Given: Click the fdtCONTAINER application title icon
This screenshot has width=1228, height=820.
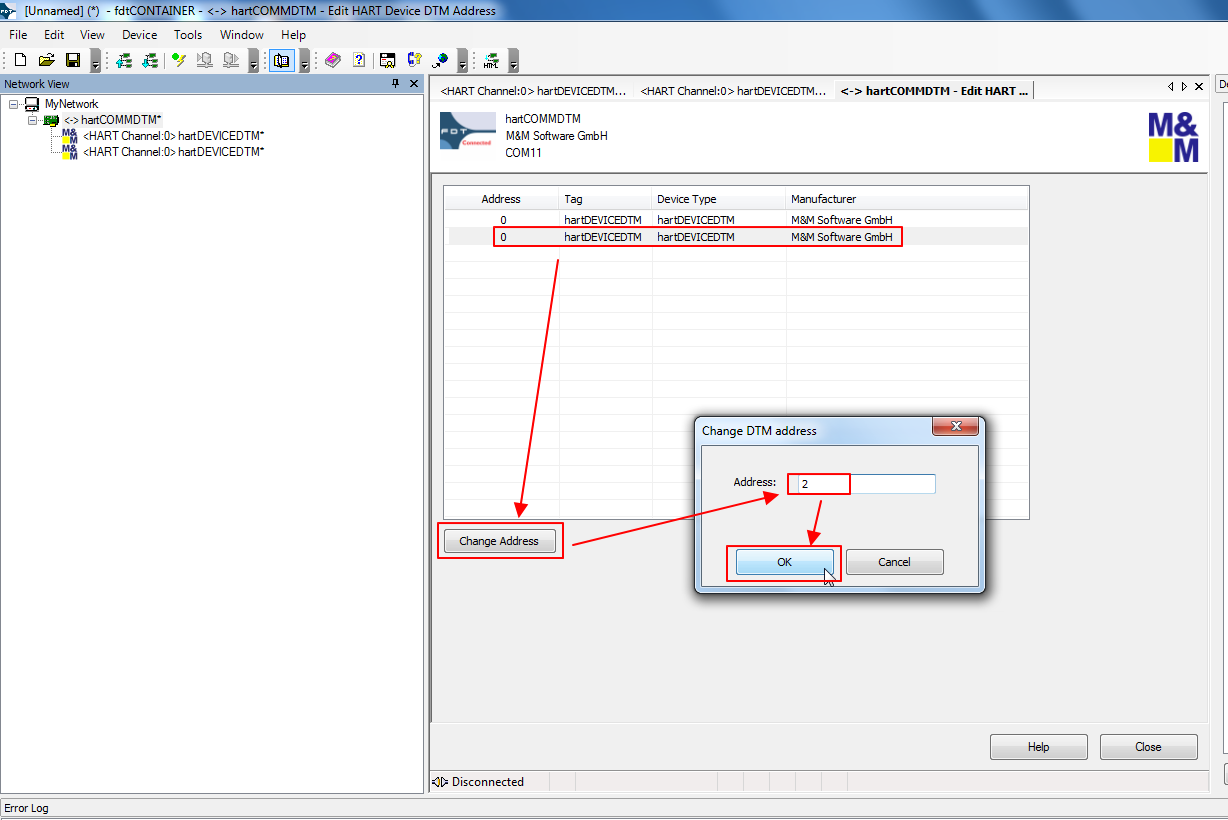Looking at the screenshot, I should coord(8,10).
